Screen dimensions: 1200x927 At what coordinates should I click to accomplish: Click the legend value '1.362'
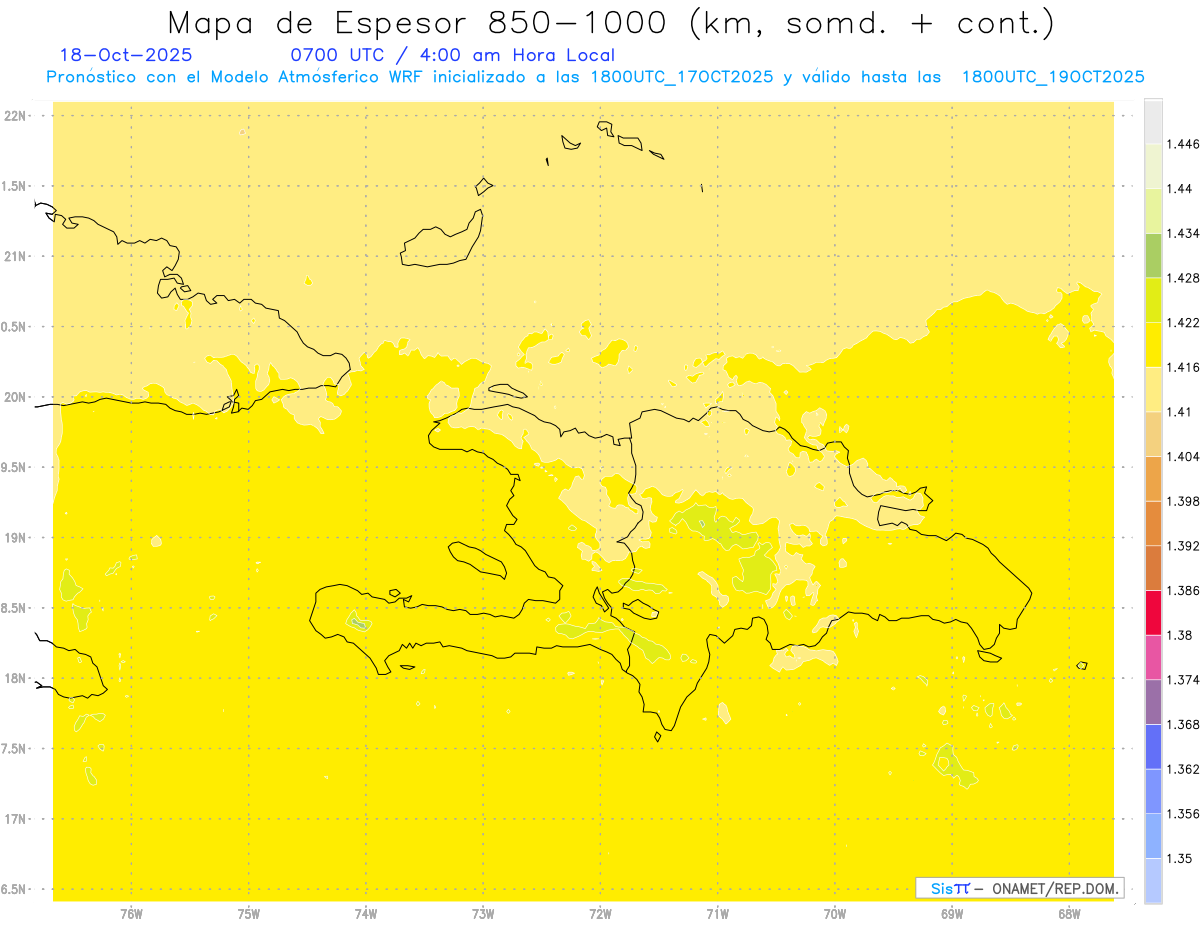tap(1183, 769)
